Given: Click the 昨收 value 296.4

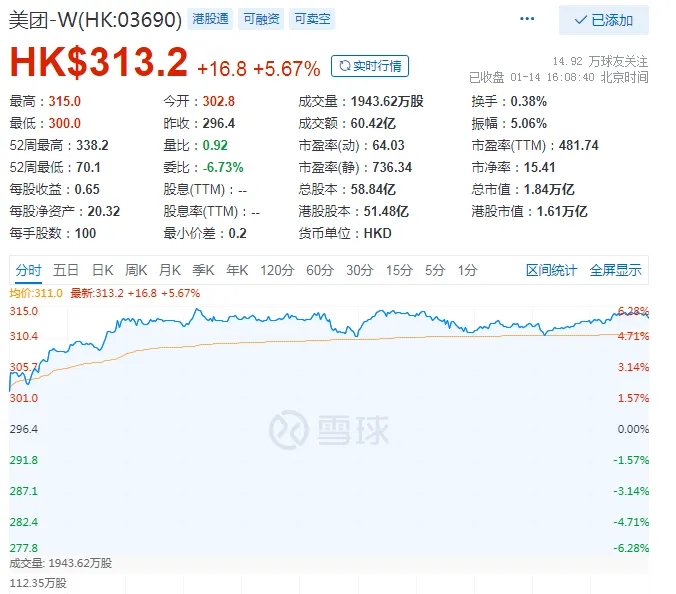Looking at the screenshot, I should [x=219, y=123].
